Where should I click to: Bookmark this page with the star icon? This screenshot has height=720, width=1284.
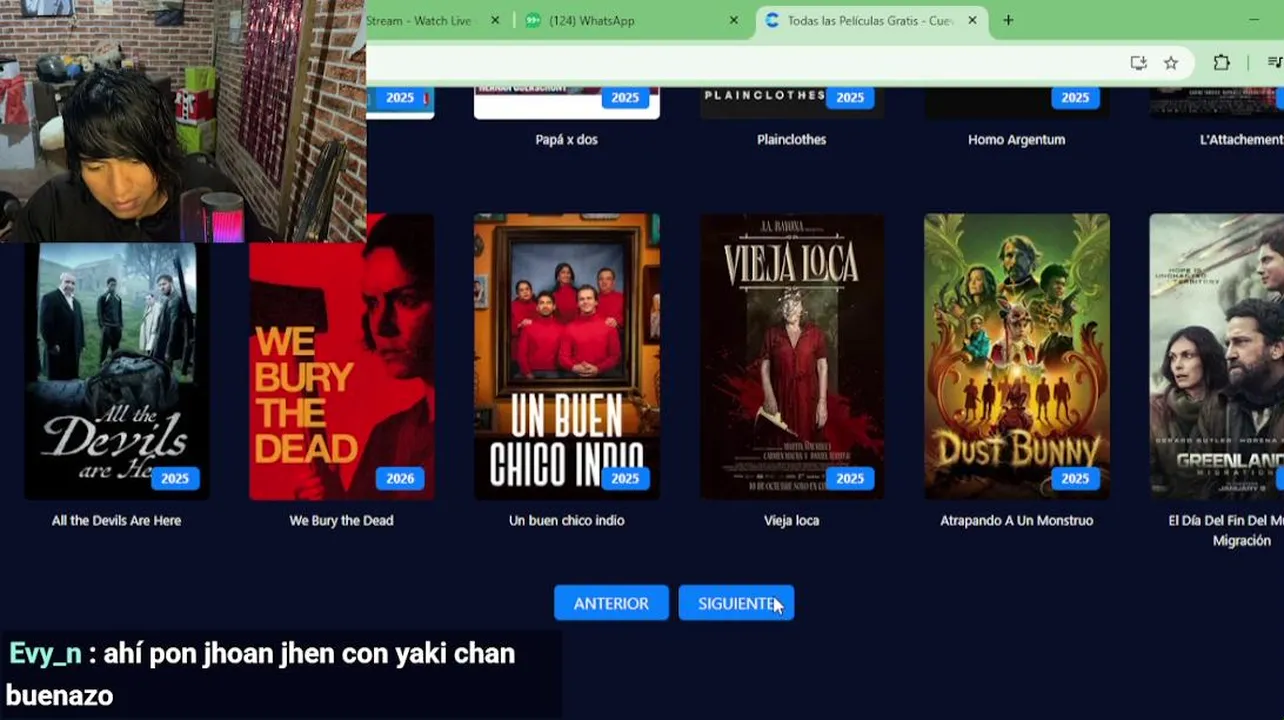pos(1171,63)
